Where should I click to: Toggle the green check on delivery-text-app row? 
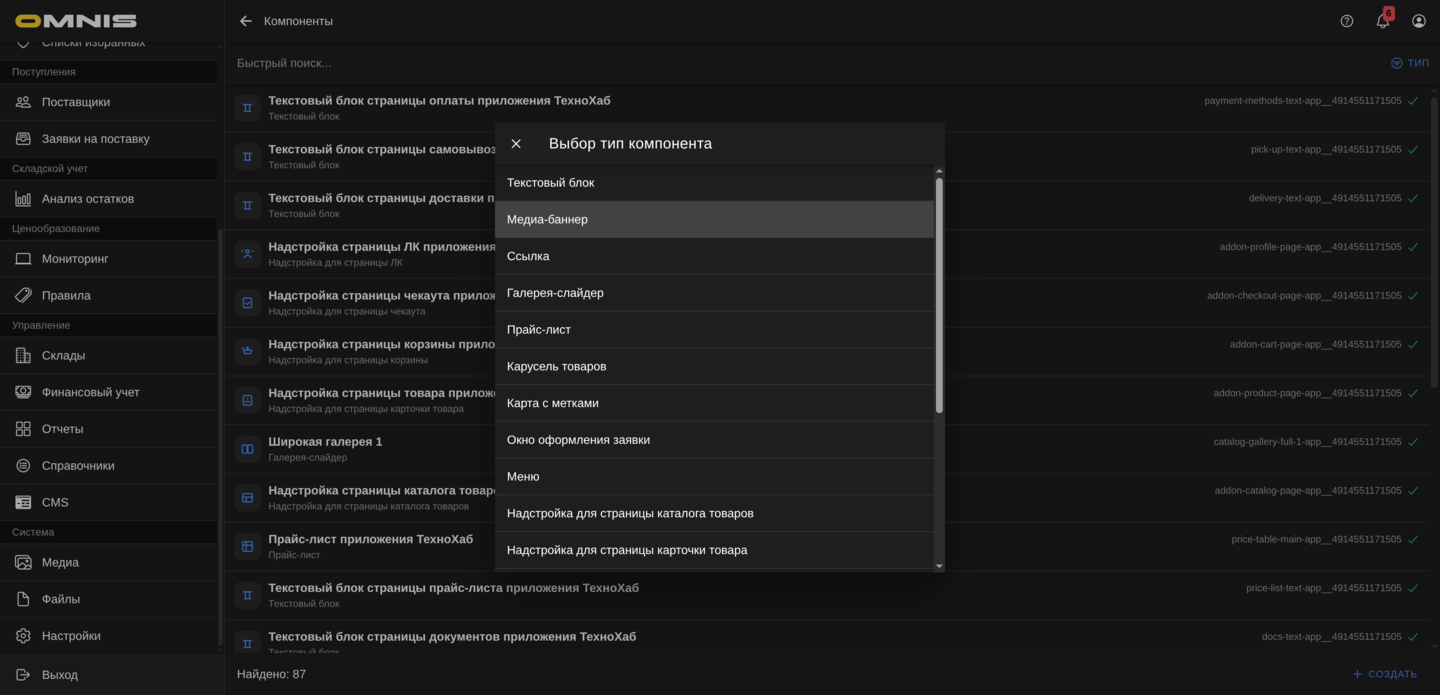coord(1413,197)
